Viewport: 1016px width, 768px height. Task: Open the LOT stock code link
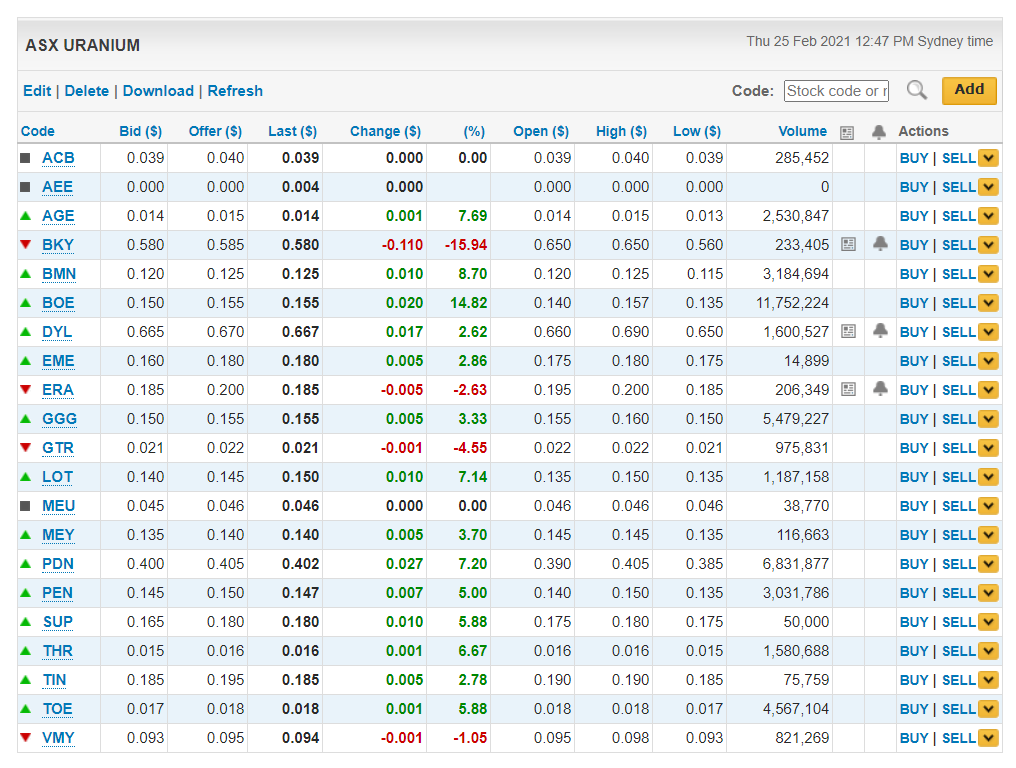[x=57, y=477]
